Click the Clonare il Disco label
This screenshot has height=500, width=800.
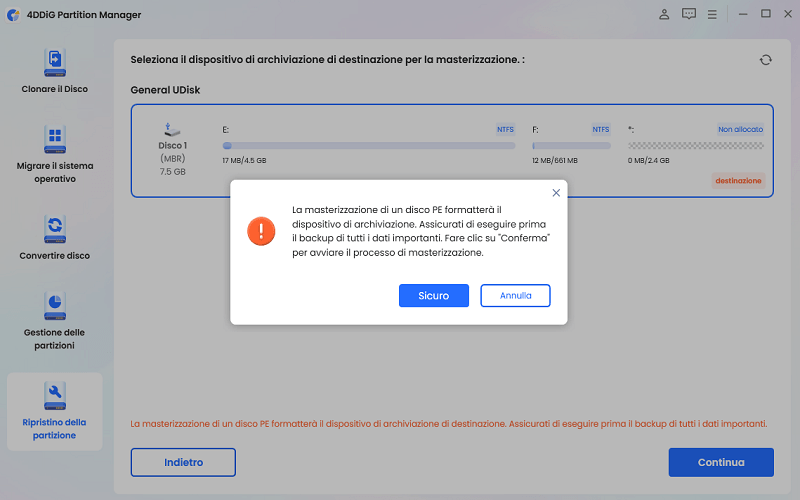[x=55, y=89]
